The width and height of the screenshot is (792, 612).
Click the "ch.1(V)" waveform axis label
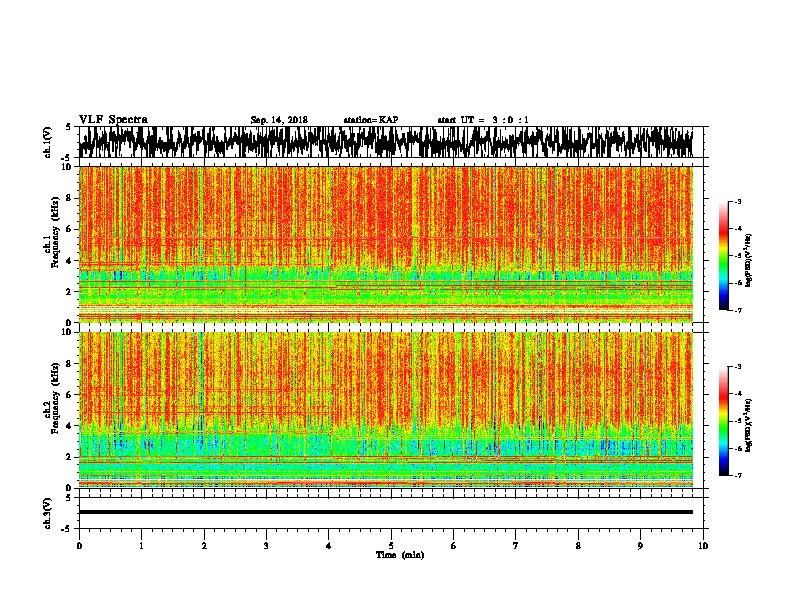tap(47, 142)
